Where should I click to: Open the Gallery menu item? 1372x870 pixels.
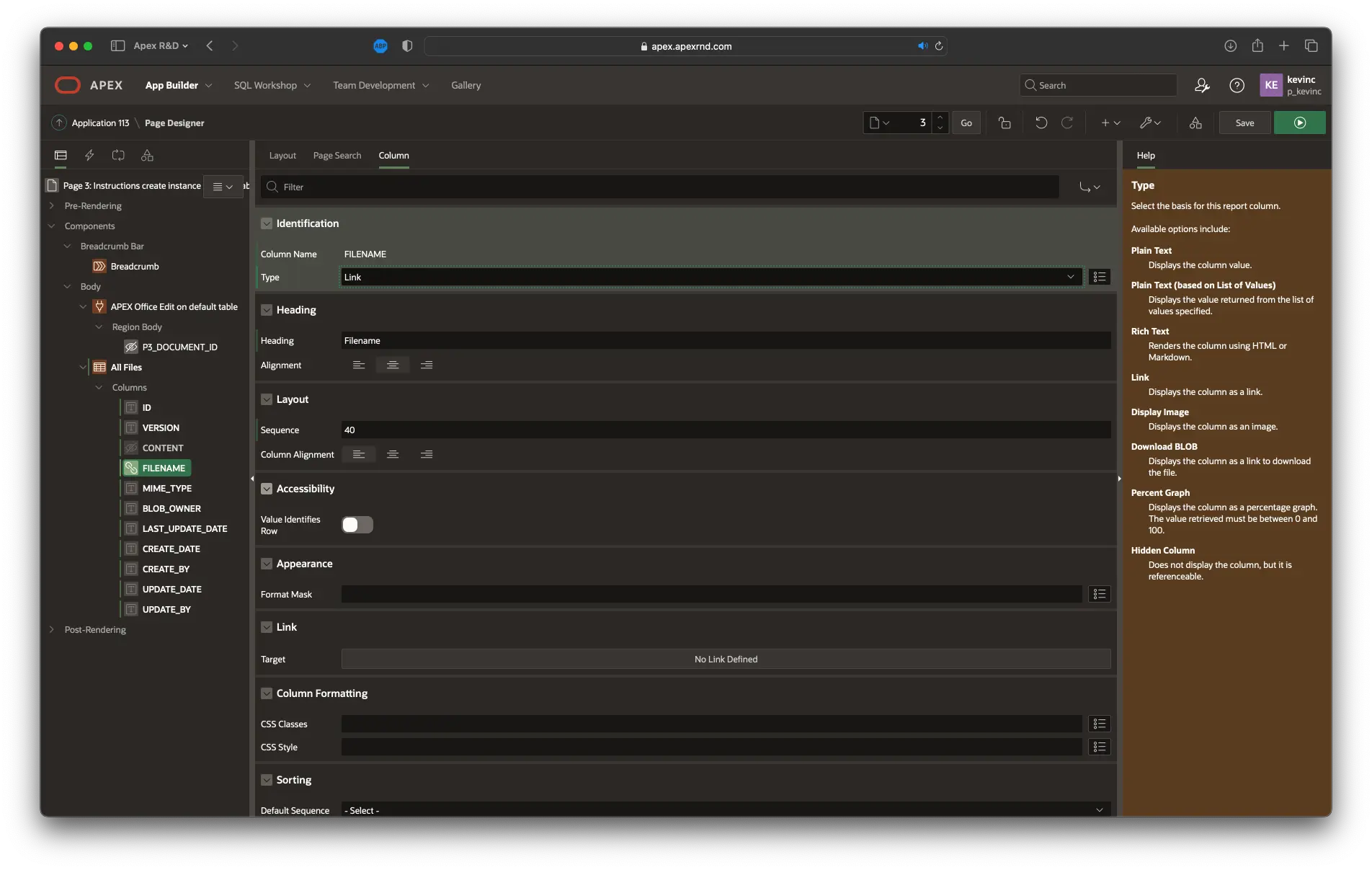[466, 85]
